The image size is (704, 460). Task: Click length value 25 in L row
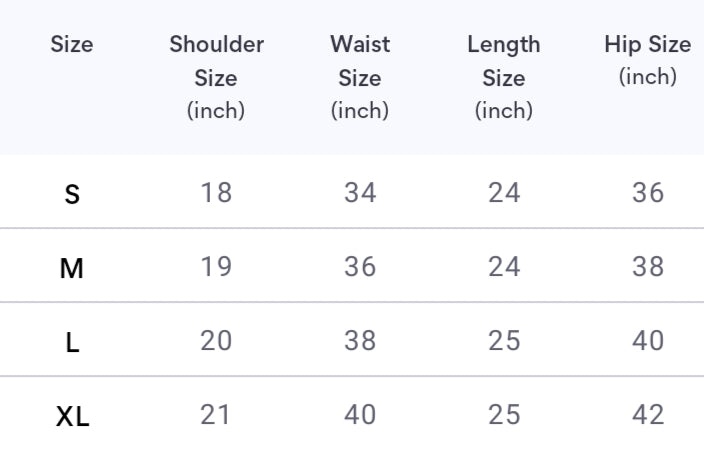[x=504, y=340]
